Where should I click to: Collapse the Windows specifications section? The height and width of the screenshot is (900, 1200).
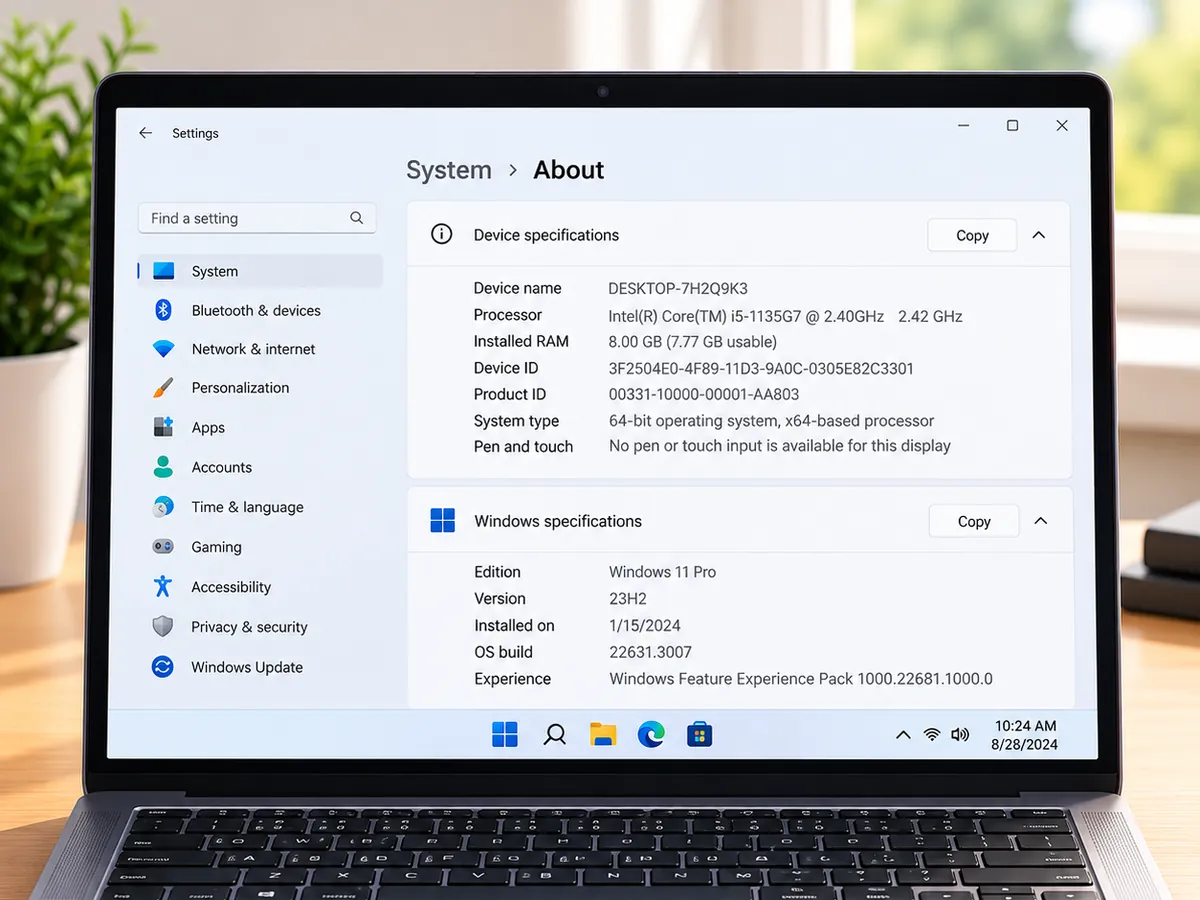click(1040, 521)
